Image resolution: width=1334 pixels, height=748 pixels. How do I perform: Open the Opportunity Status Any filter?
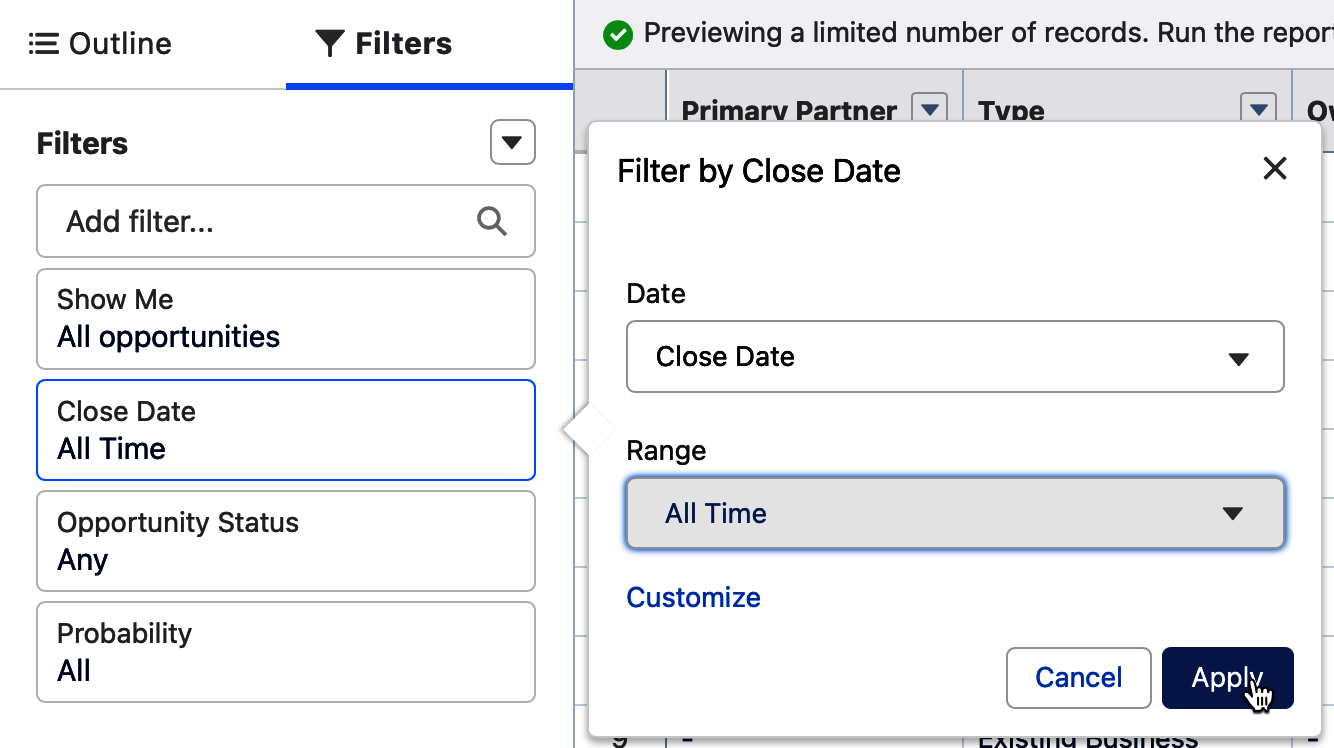(286, 541)
